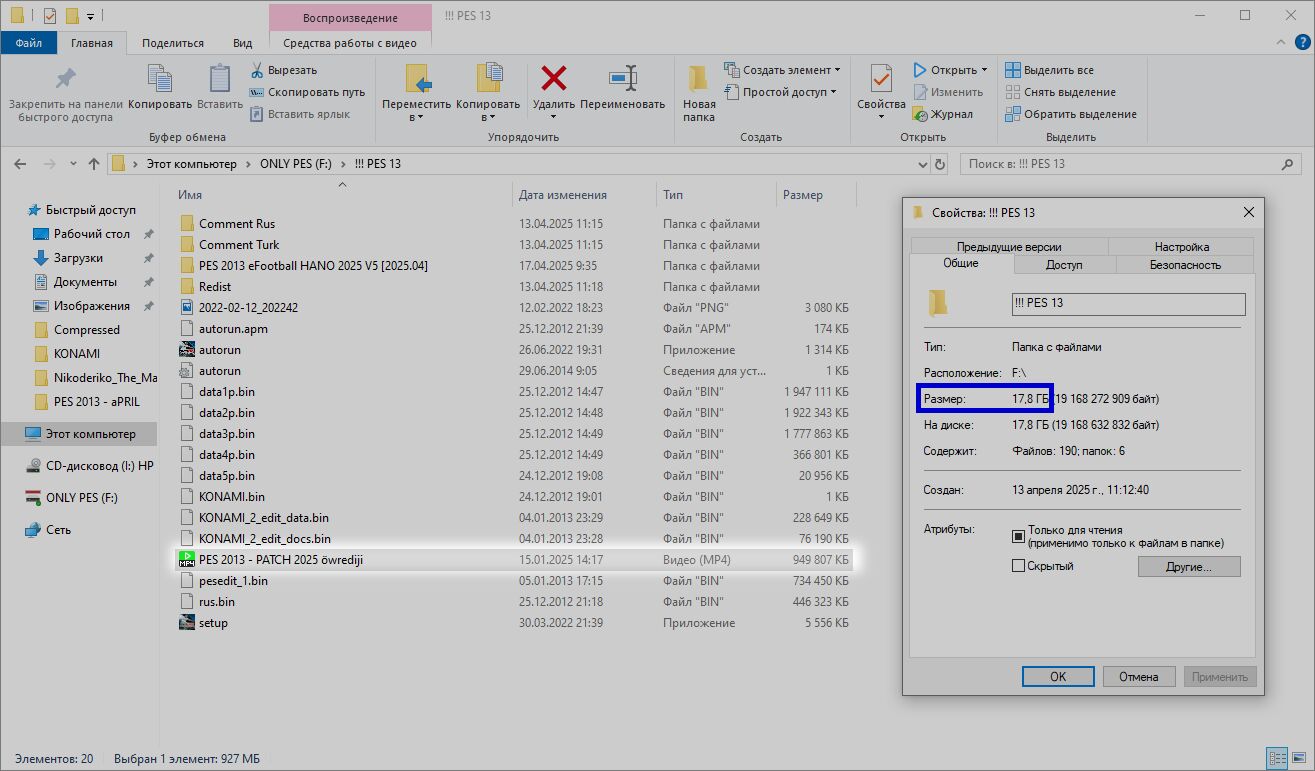Switch to large icons view in the status bar
This screenshot has width=1315, height=771.
(1298, 758)
